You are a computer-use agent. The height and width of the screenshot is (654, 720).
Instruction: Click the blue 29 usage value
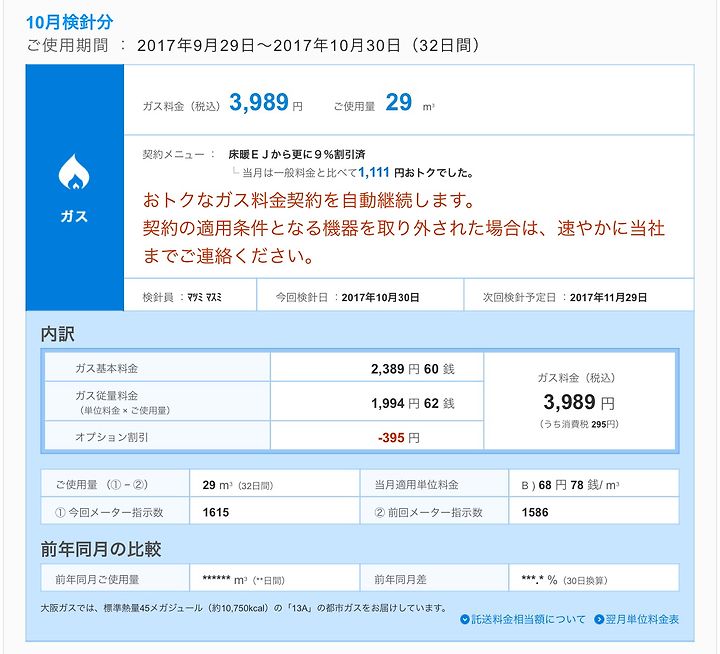398,102
